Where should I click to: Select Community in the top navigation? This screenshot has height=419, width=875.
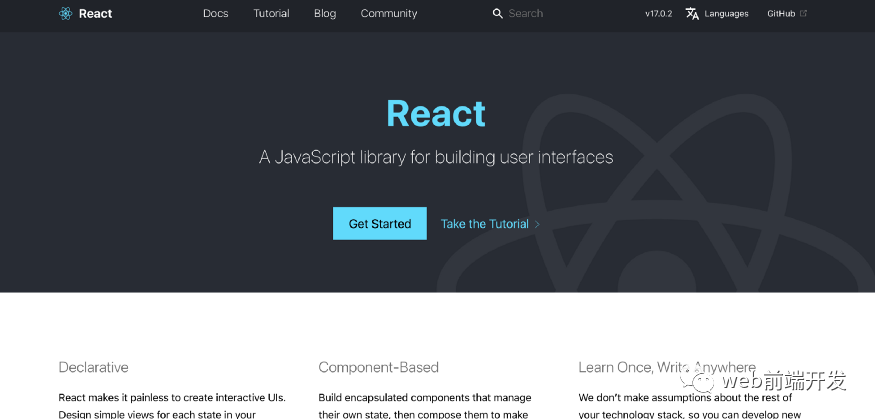coord(388,14)
